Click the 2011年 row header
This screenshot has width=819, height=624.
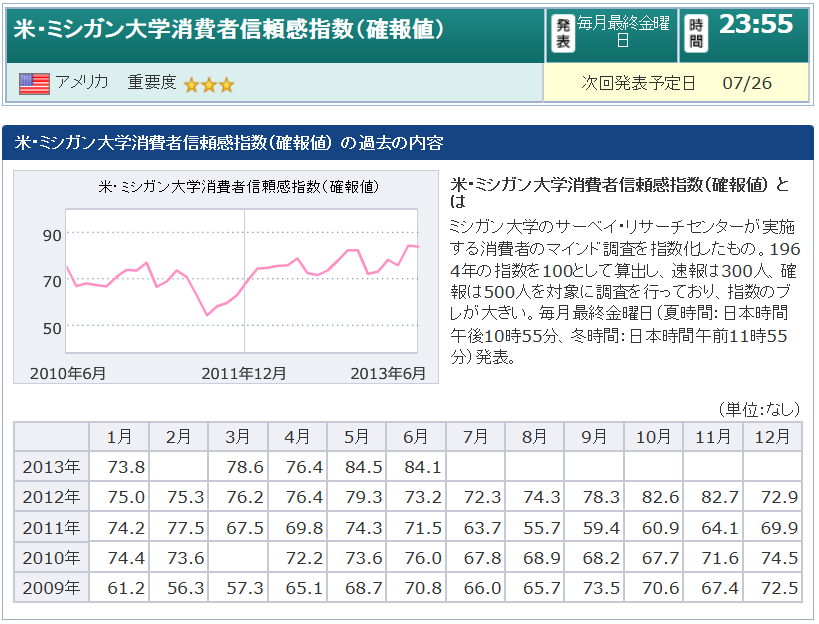pyautogui.click(x=51, y=528)
